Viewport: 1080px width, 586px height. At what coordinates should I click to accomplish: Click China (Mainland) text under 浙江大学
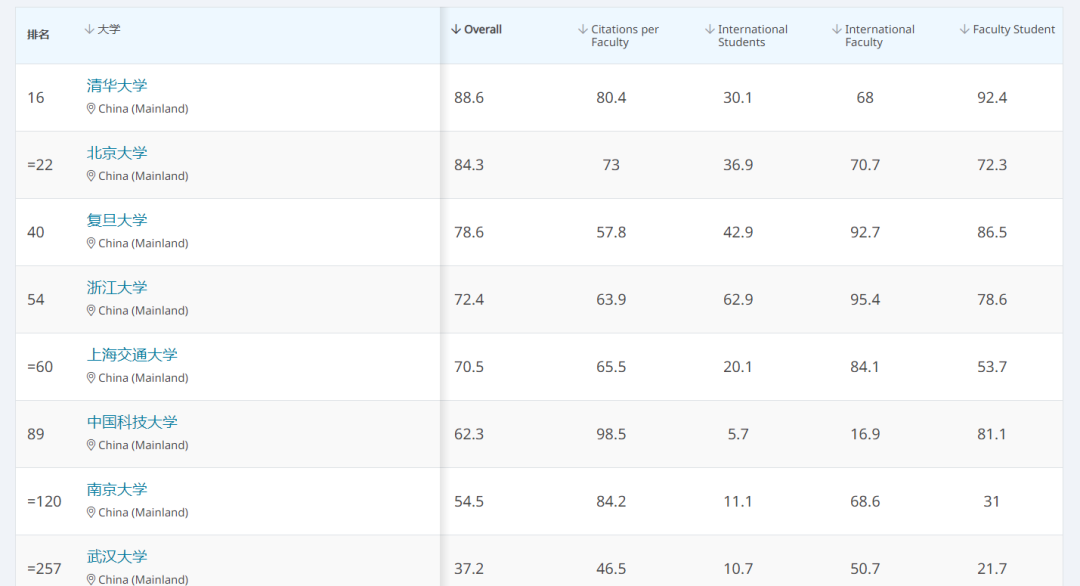(143, 311)
